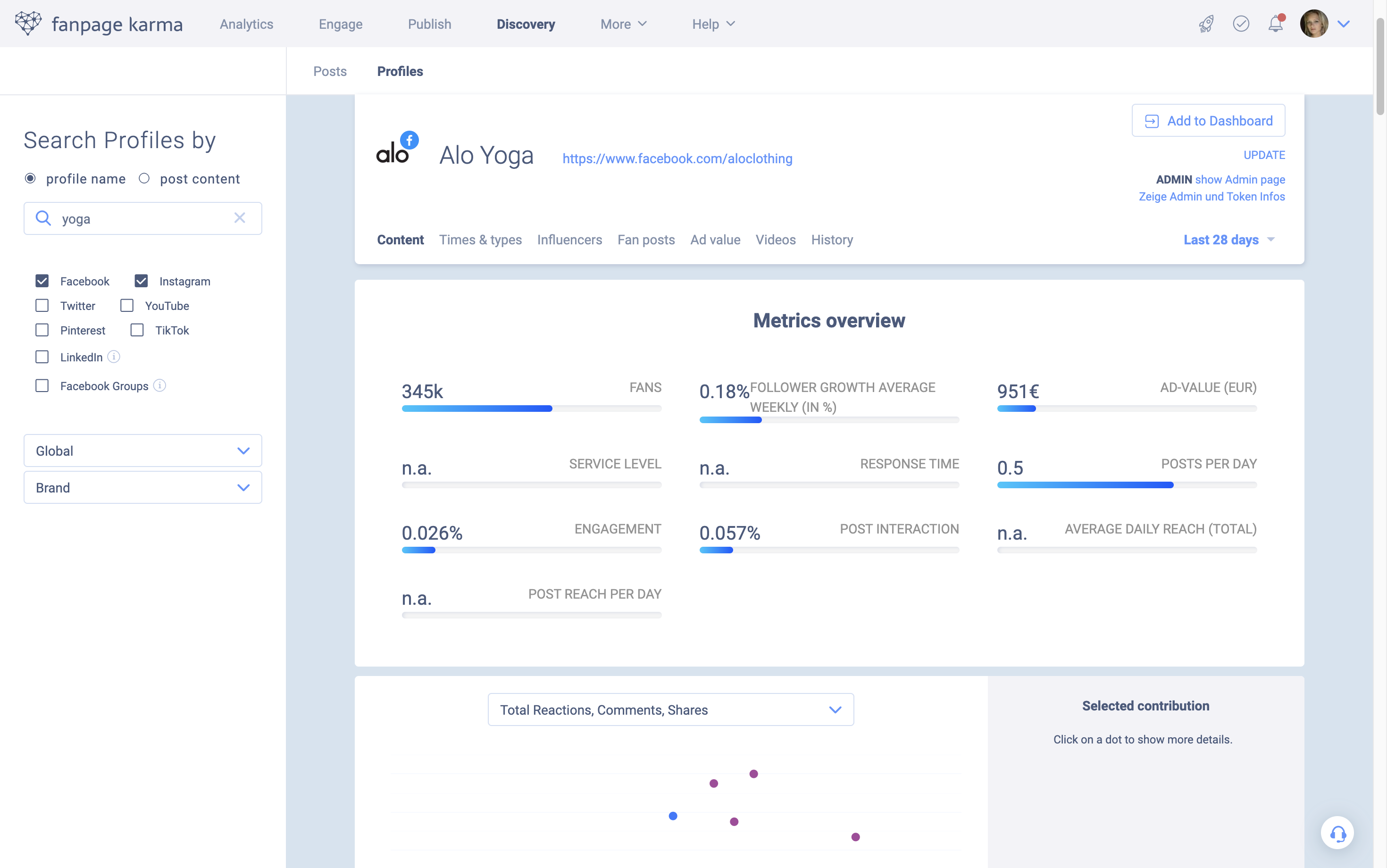1387x868 pixels.
Task: Open the checkmark tasks icon
Action: click(1241, 24)
